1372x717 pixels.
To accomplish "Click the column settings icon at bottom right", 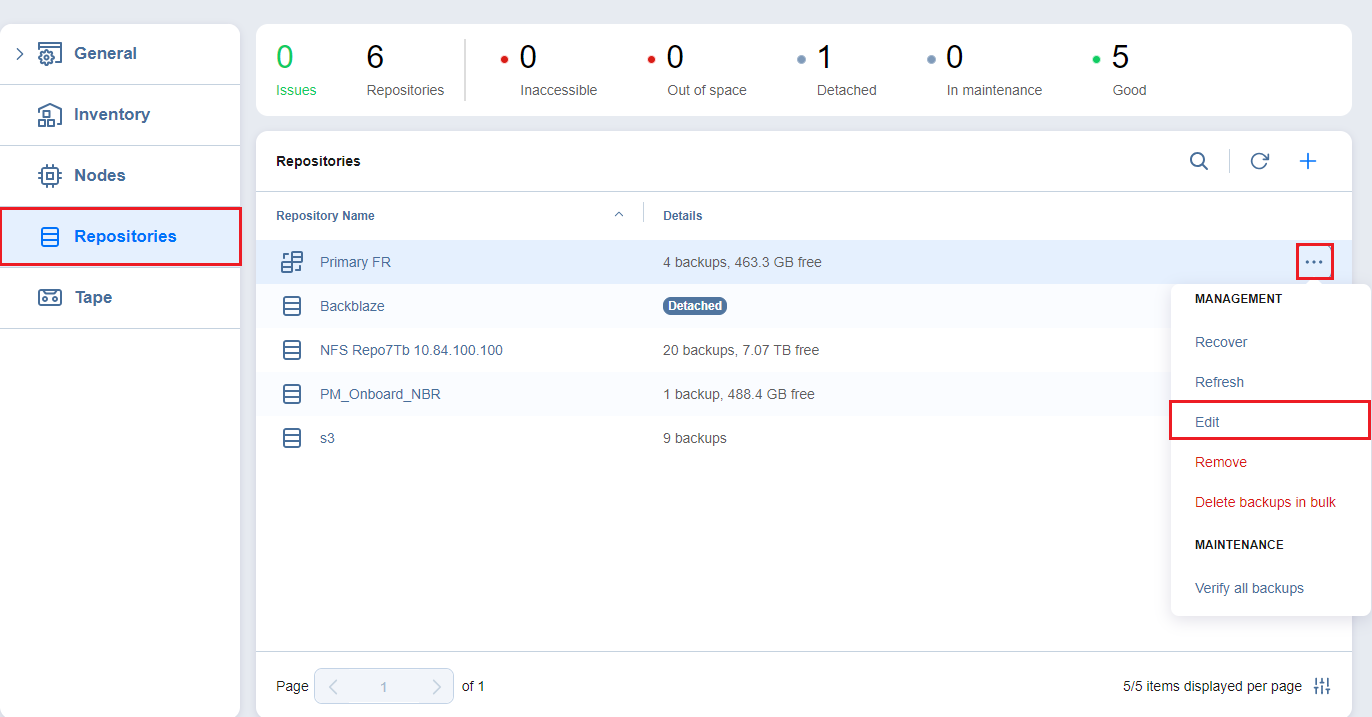I will coord(1322,686).
